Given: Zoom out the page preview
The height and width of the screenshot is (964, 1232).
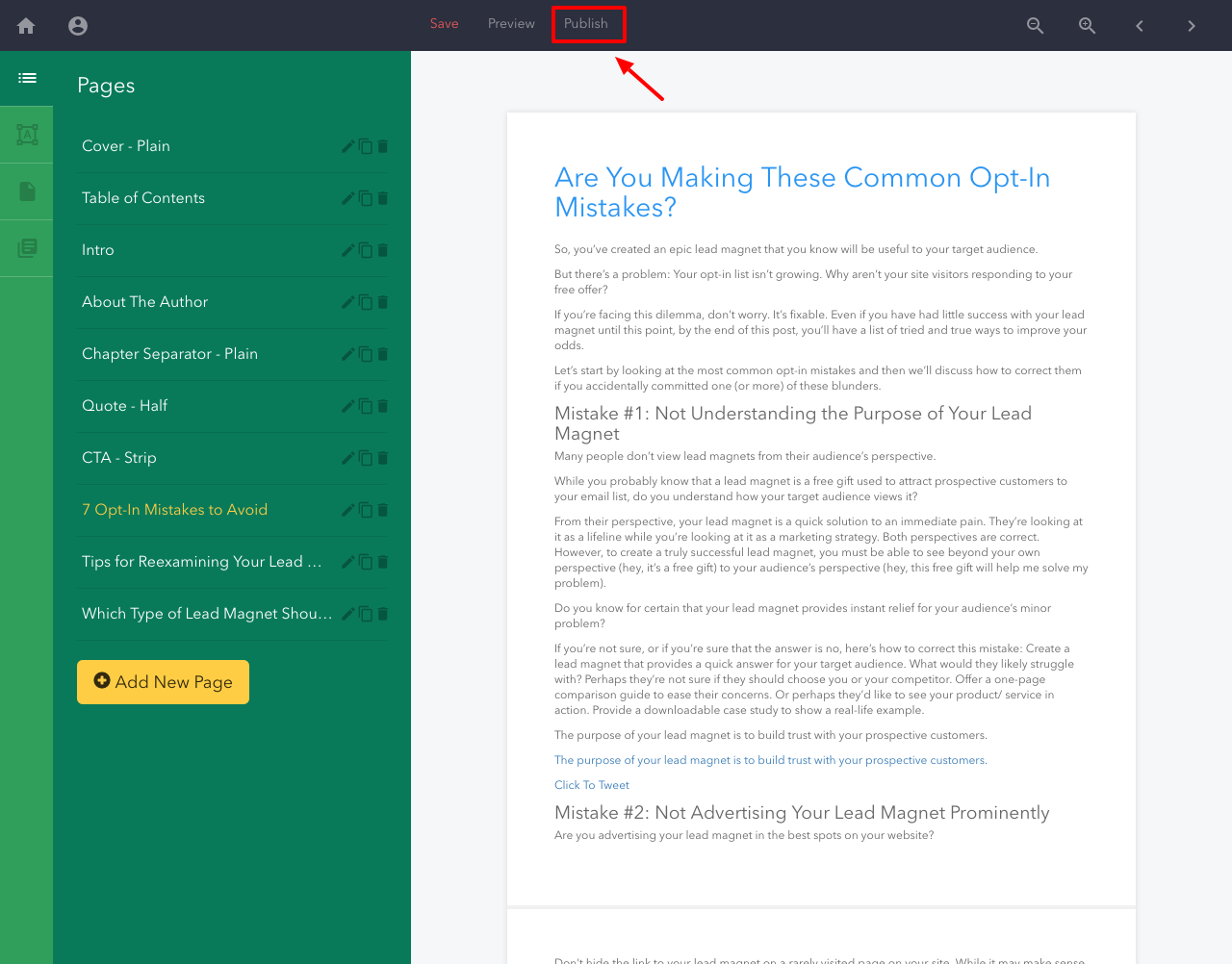Looking at the screenshot, I should tap(1035, 26).
